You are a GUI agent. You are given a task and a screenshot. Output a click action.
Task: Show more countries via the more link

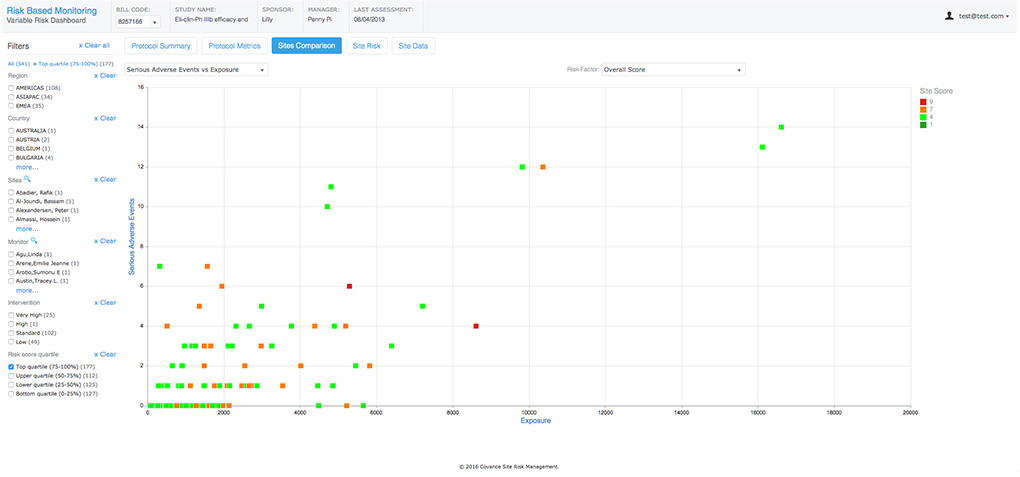[27, 167]
